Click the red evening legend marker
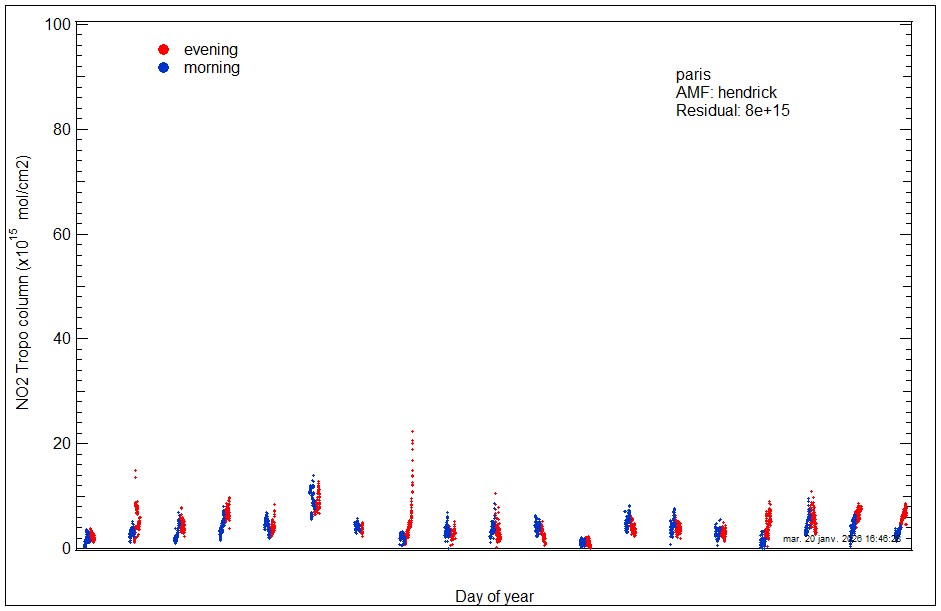 [164, 49]
